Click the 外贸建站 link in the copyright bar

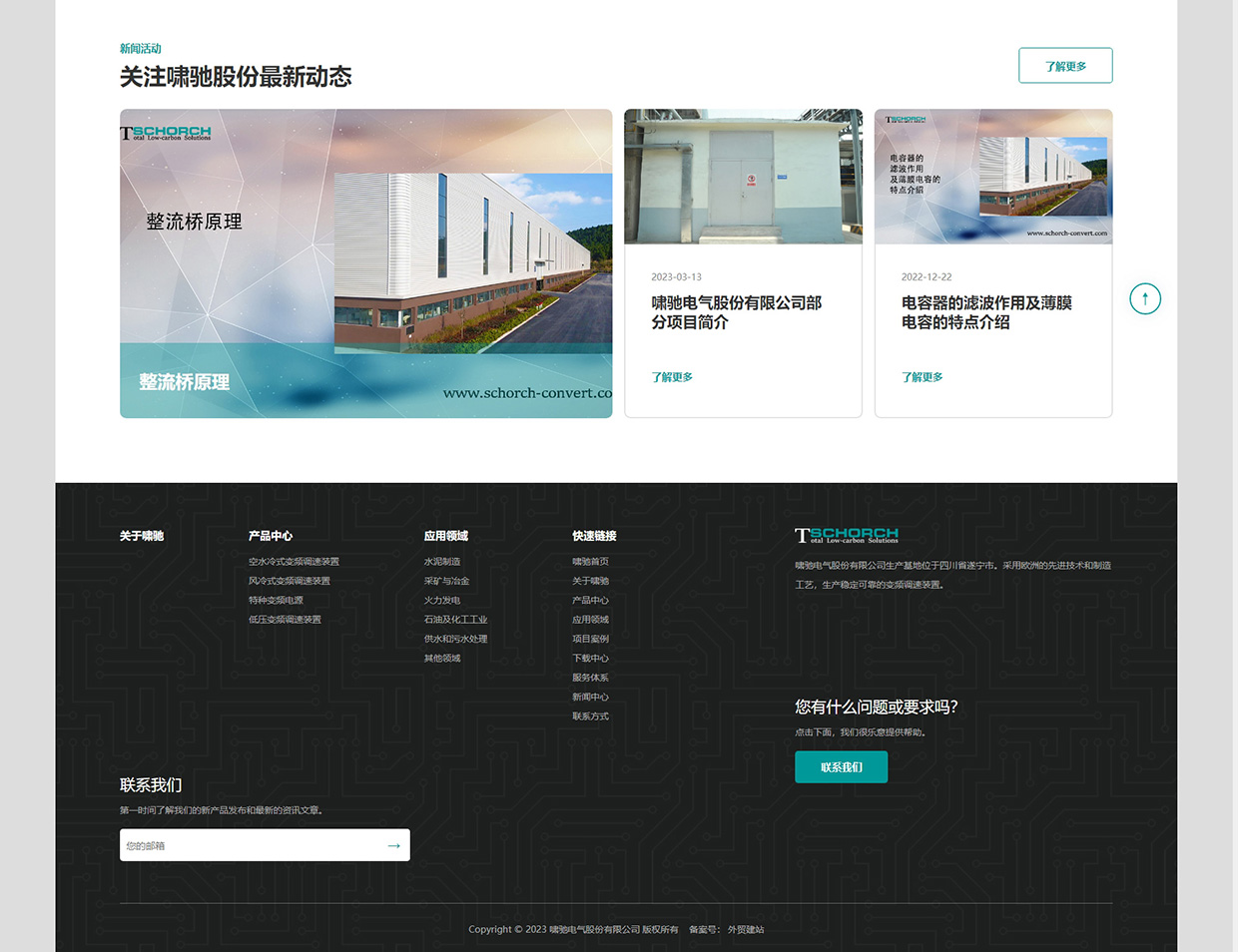pos(746,930)
